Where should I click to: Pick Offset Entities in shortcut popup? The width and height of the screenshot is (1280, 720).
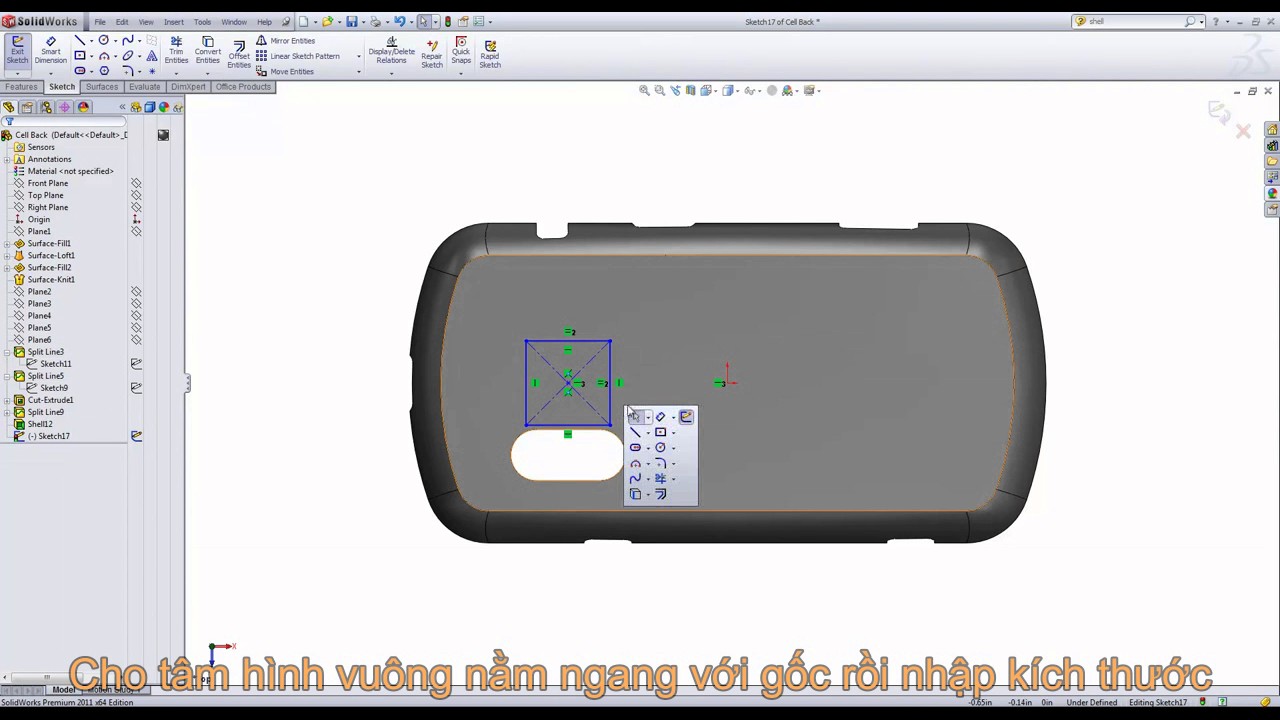(660, 495)
